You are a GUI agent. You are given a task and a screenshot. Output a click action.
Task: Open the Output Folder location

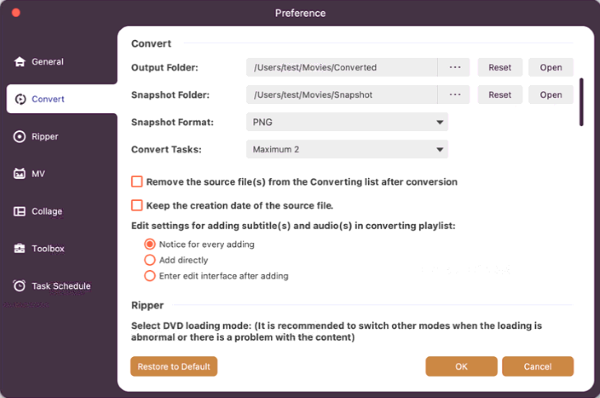coord(551,67)
